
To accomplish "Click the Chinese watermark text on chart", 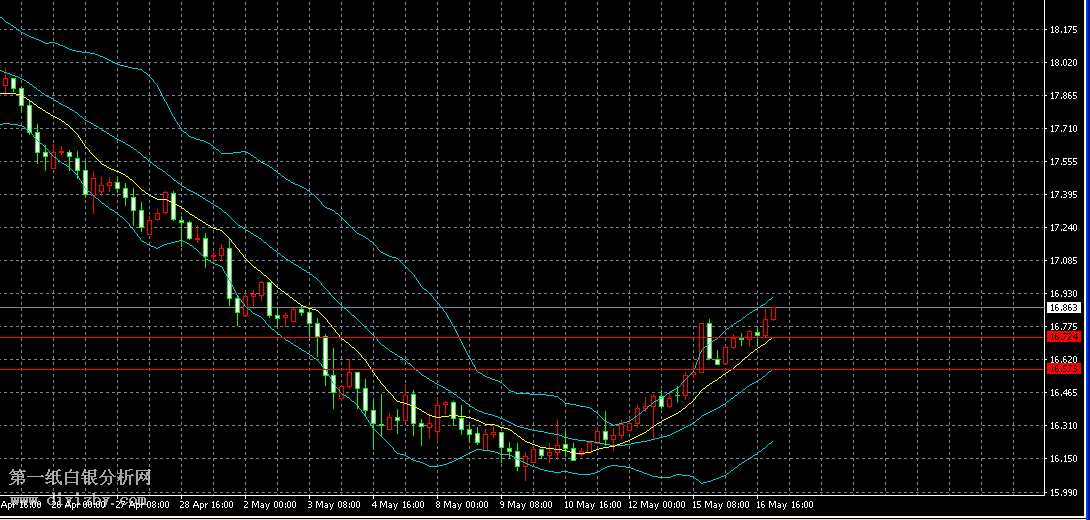I will tap(80, 479).
